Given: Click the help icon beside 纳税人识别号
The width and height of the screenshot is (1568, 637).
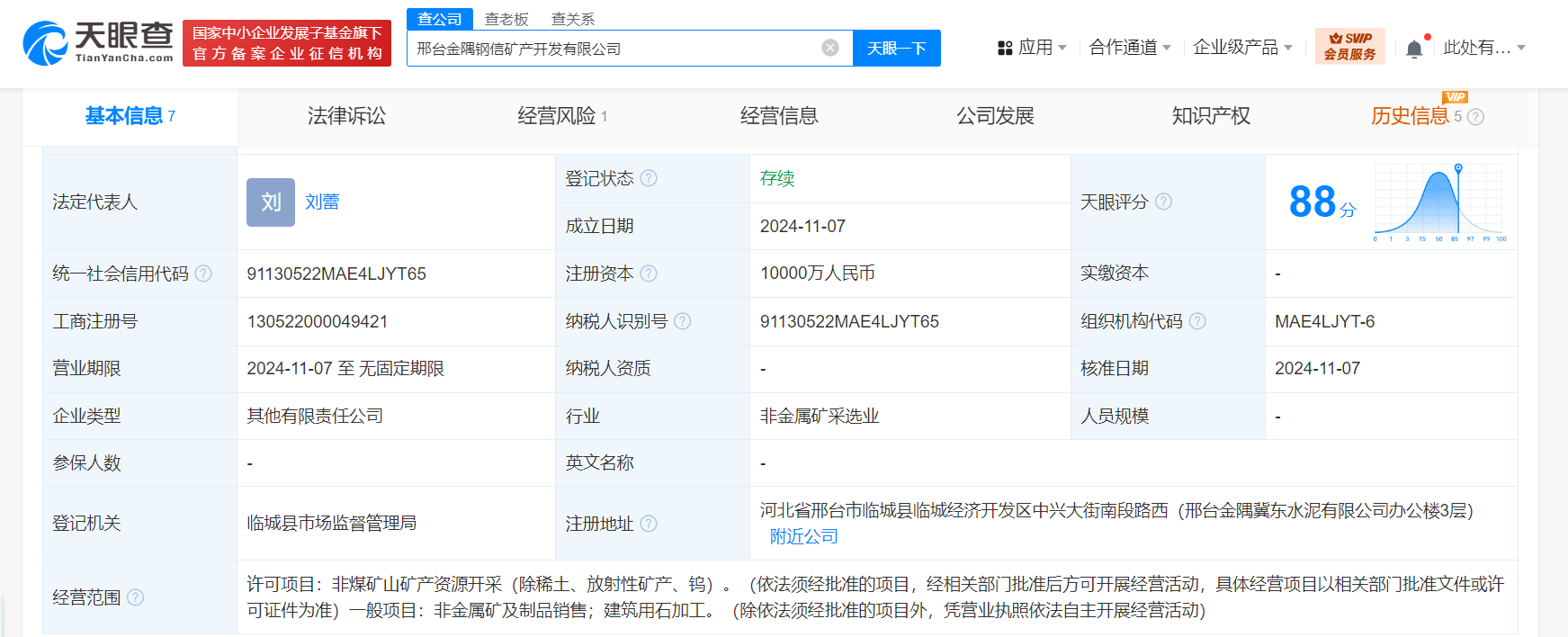Looking at the screenshot, I should (683, 321).
